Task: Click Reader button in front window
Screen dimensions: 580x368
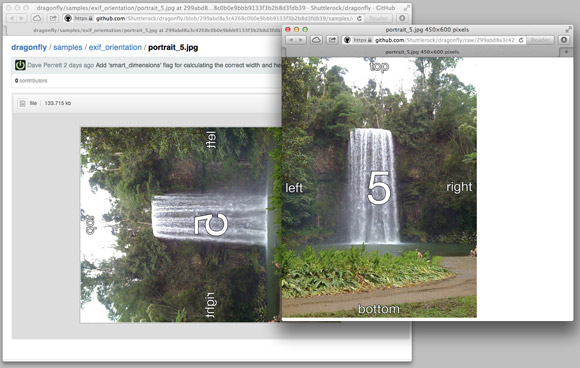Action: [540, 40]
